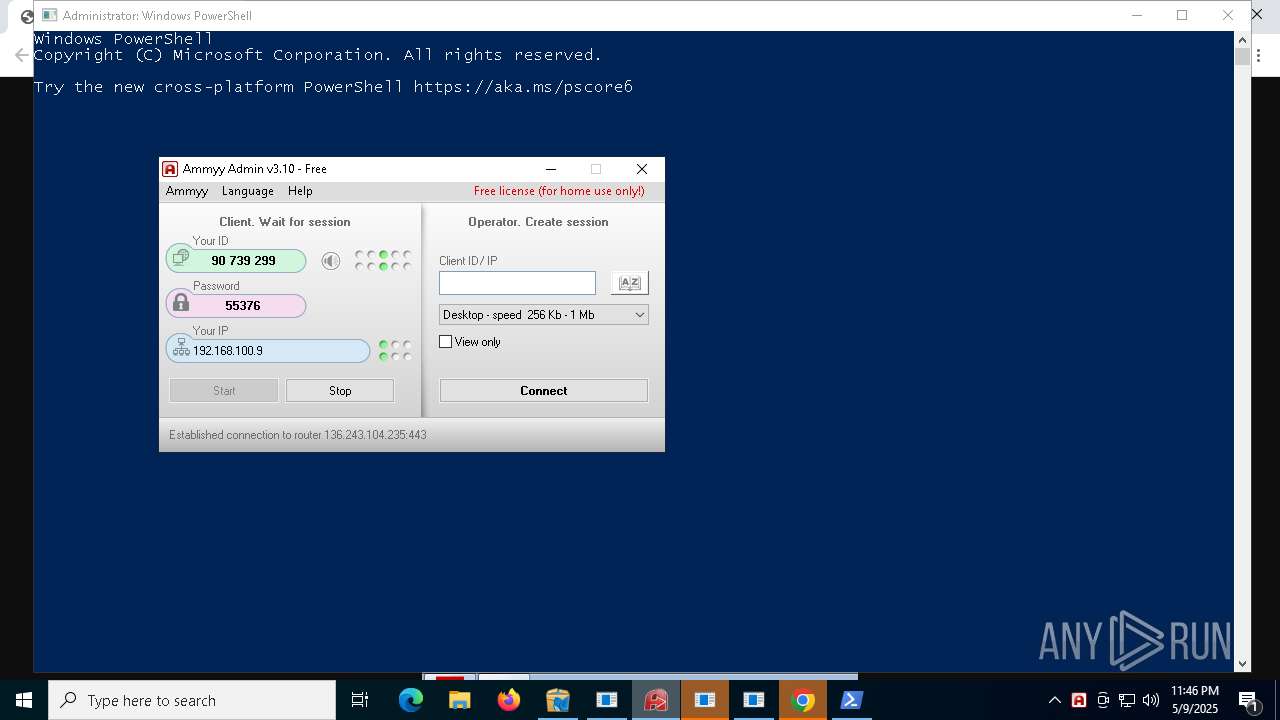Click the taskbar search box
Image resolution: width=1280 pixels, height=720 pixels.
192,700
